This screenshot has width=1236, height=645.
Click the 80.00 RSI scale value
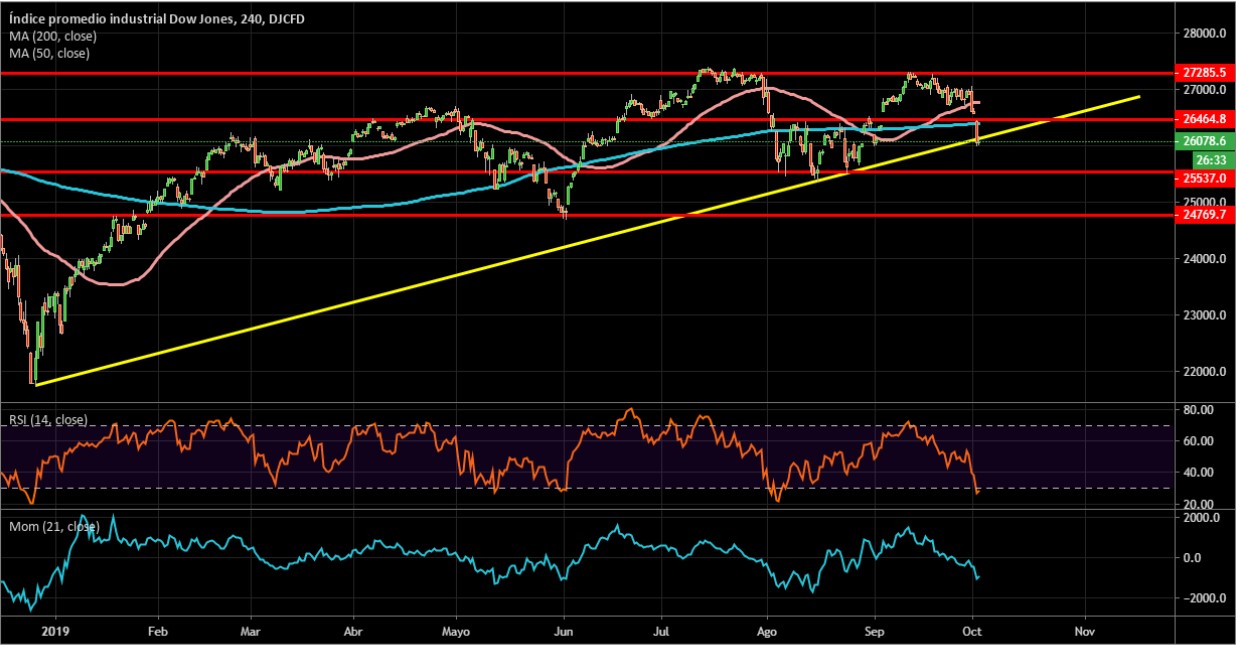[1197, 410]
